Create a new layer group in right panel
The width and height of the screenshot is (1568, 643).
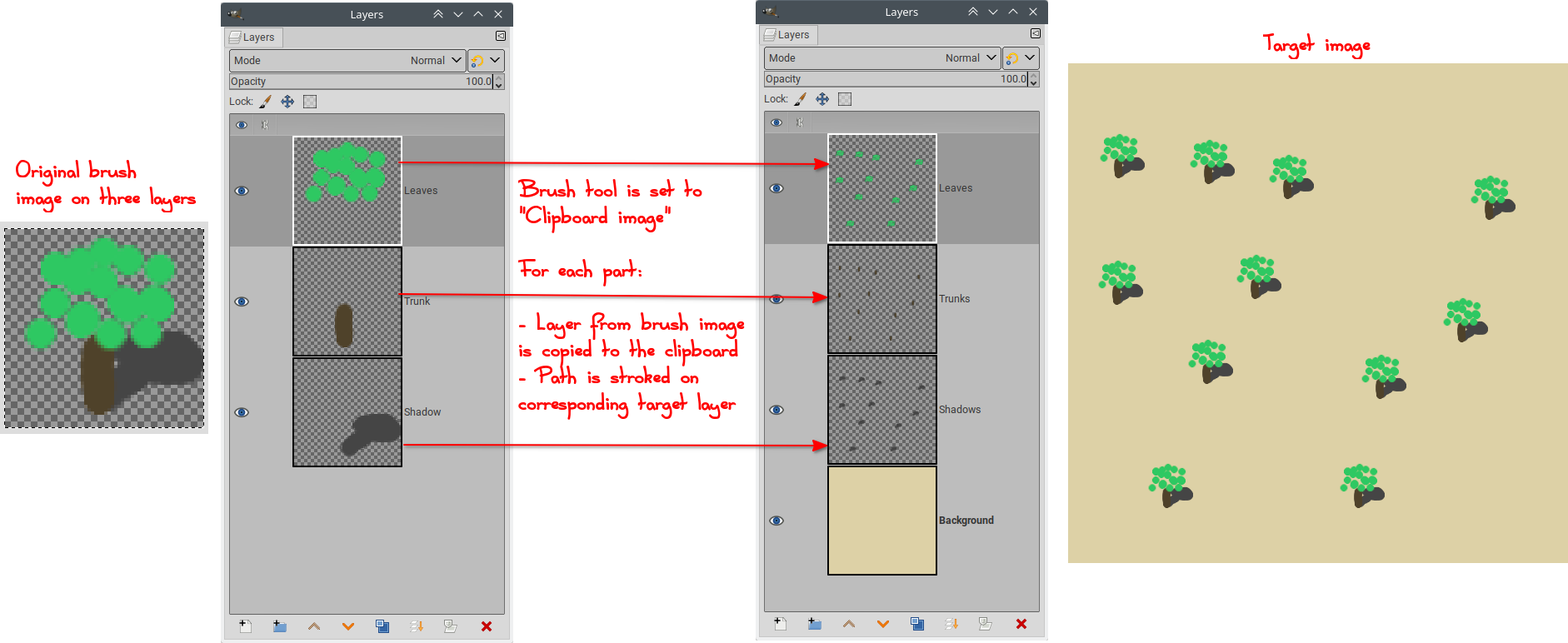click(815, 624)
